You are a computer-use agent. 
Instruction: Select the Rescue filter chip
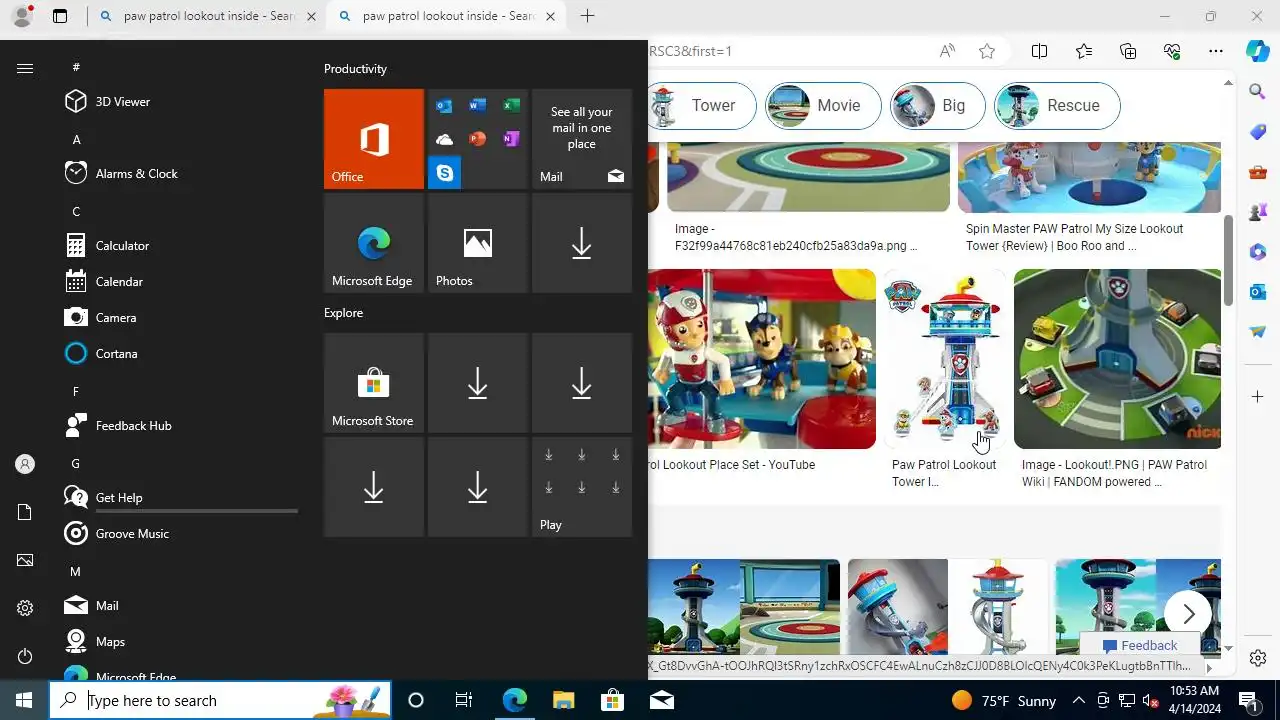pyautogui.click(x=1057, y=106)
